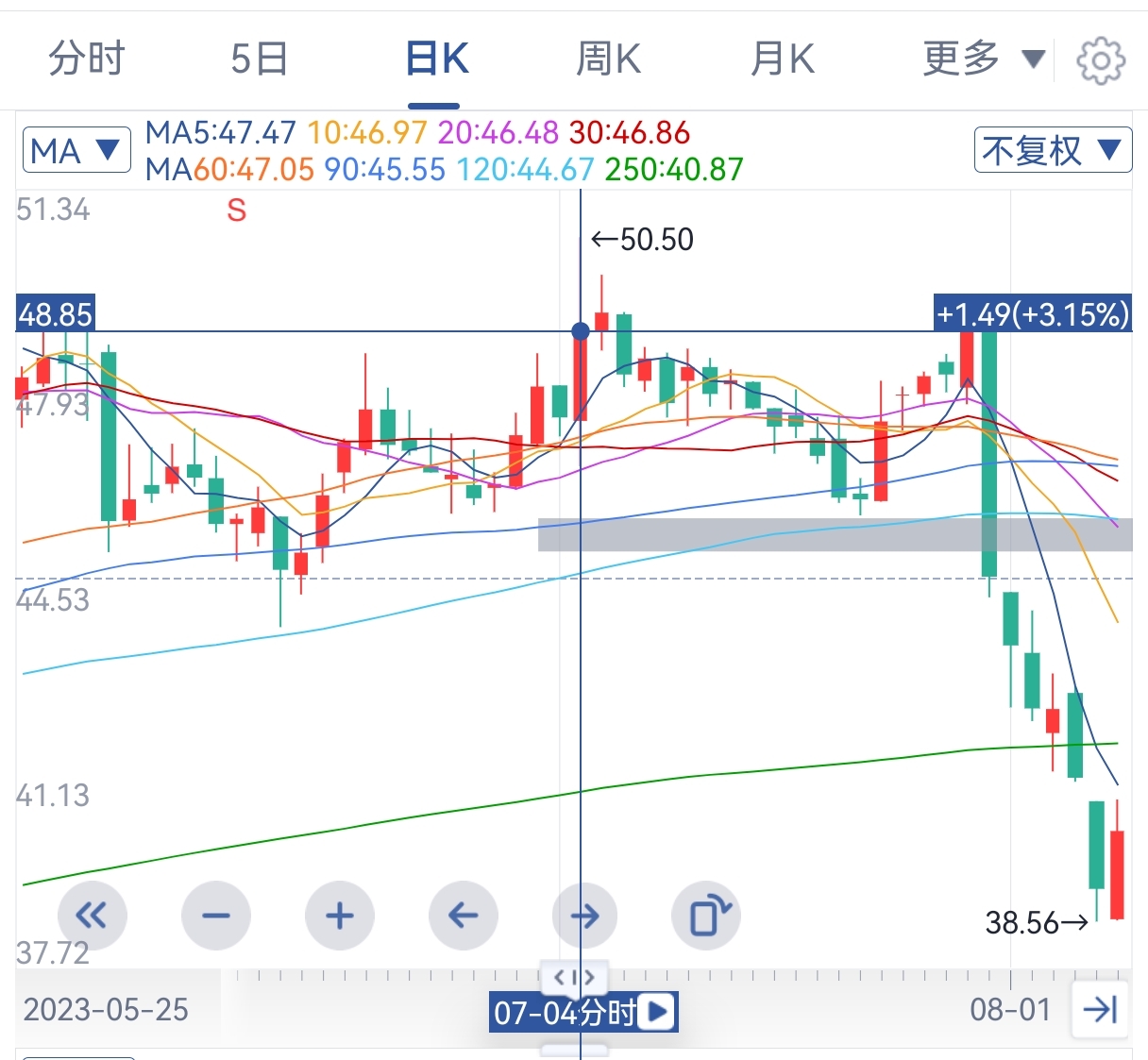The height and width of the screenshot is (1060, 1148).
Task: Click the red S sell marker
Action: (x=236, y=210)
